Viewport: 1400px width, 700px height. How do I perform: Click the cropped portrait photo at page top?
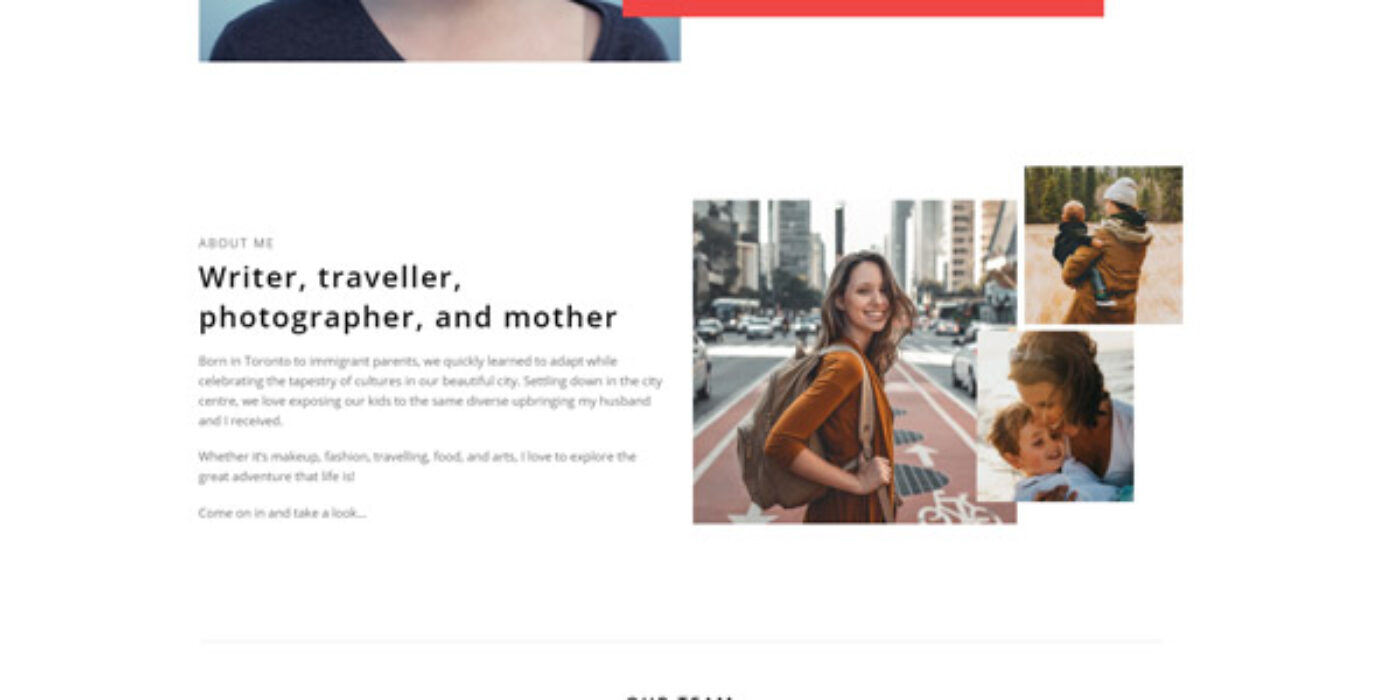point(439,30)
